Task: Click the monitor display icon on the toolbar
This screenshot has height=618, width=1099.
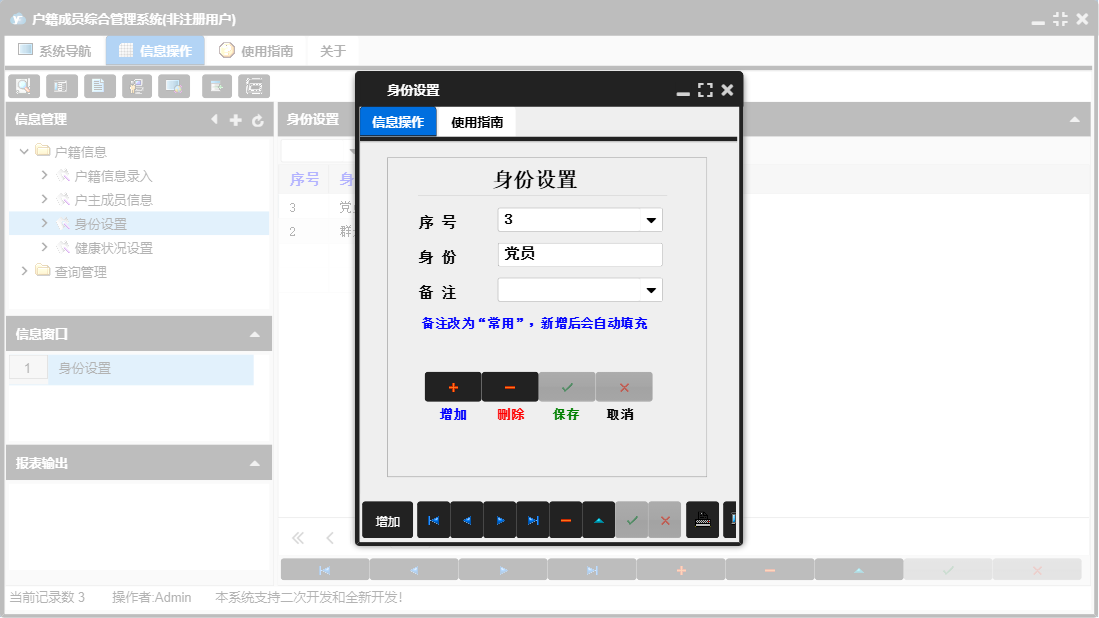Action: click(x=175, y=86)
